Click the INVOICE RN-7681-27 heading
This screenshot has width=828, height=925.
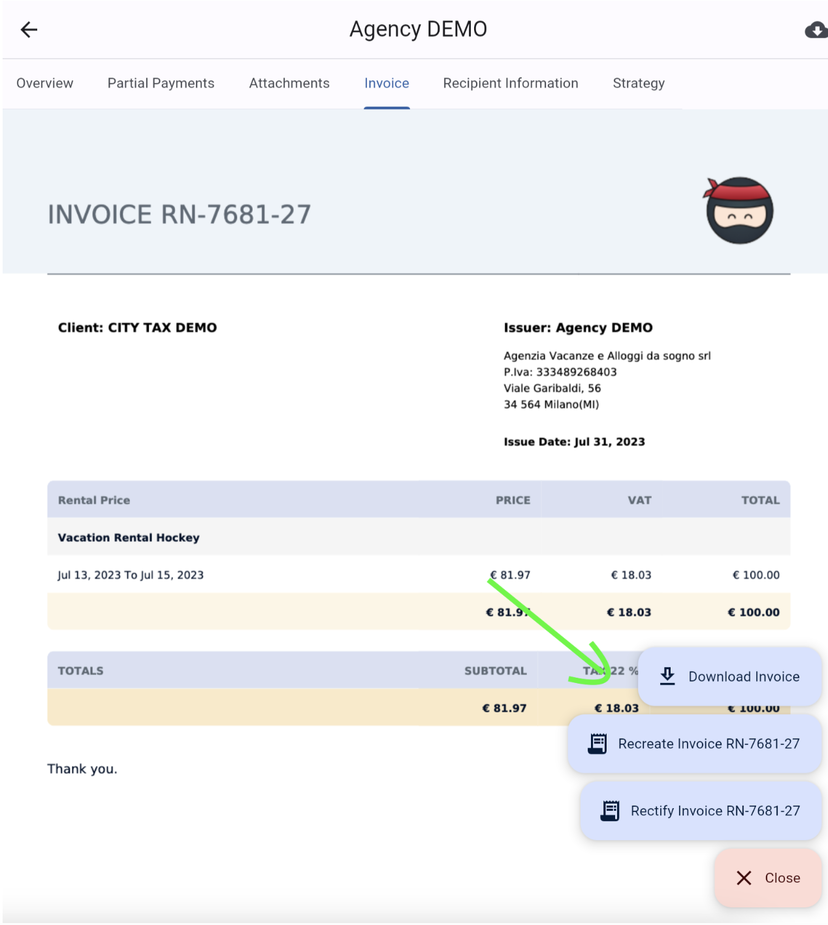(179, 215)
